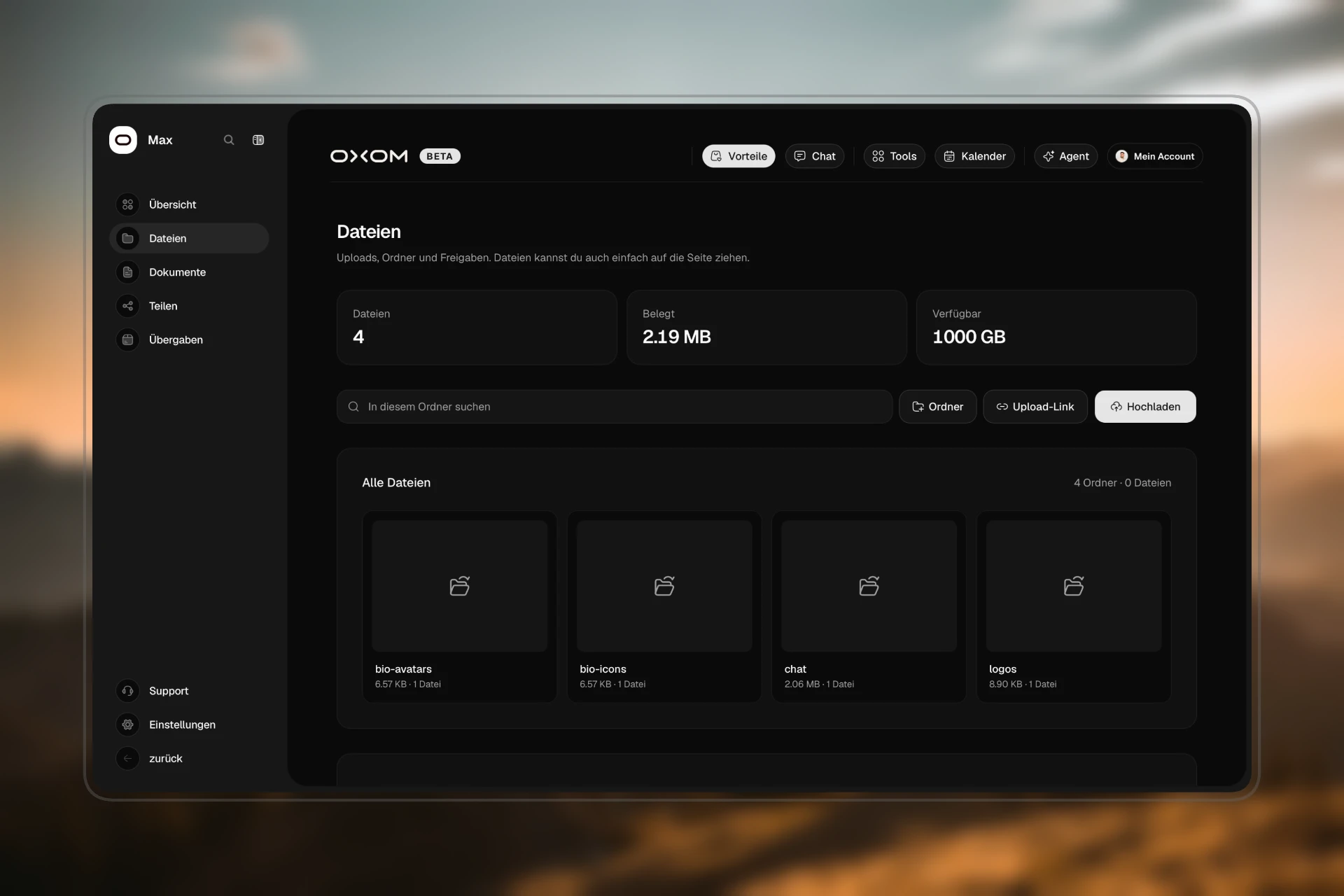1344x896 pixels.
Task: Open Tools from the top bar
Action: [894, 156]
